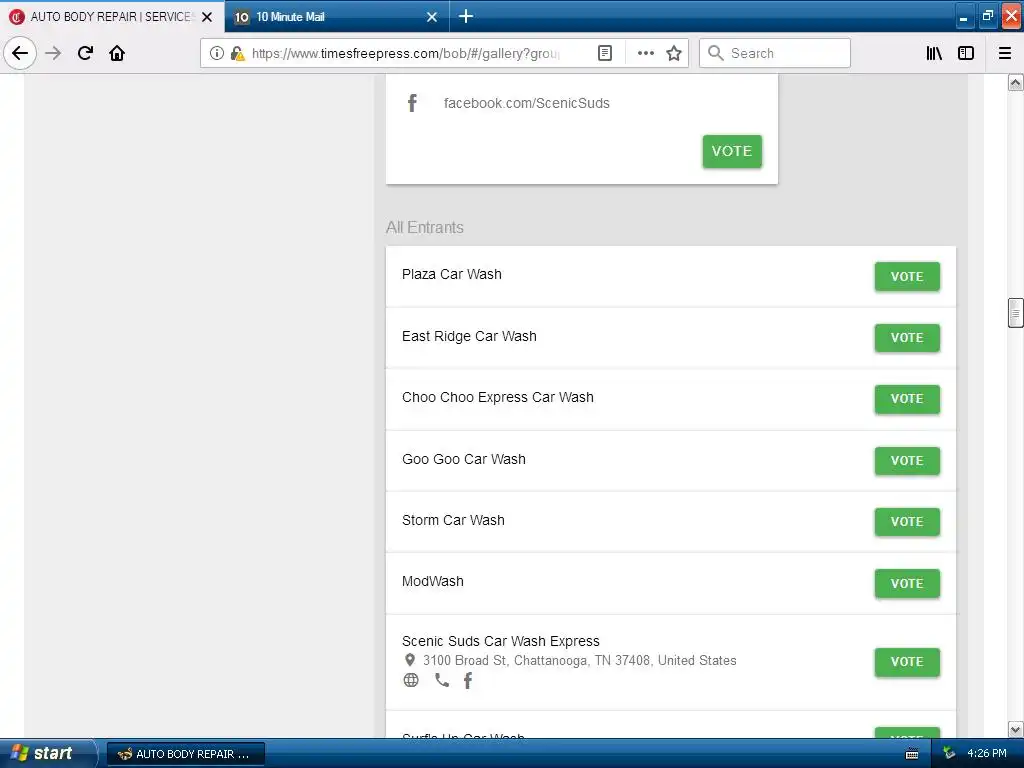The height and width of the screenshot is (768, 1024).
Task: Show site information icon in address bar
Action: tap(217, 53)
